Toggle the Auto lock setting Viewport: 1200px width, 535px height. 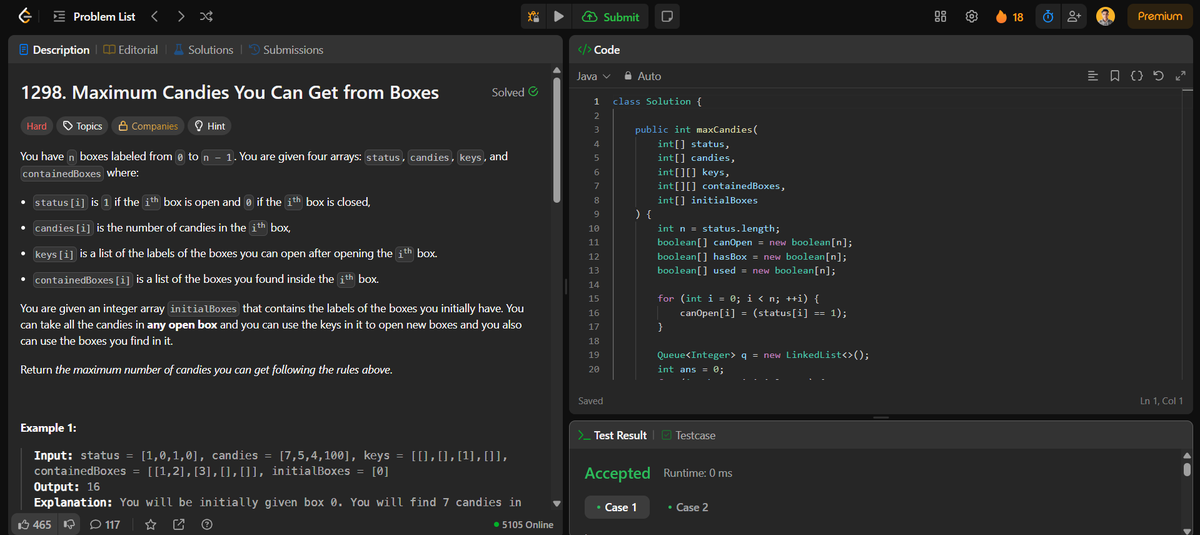click(642, 76)
